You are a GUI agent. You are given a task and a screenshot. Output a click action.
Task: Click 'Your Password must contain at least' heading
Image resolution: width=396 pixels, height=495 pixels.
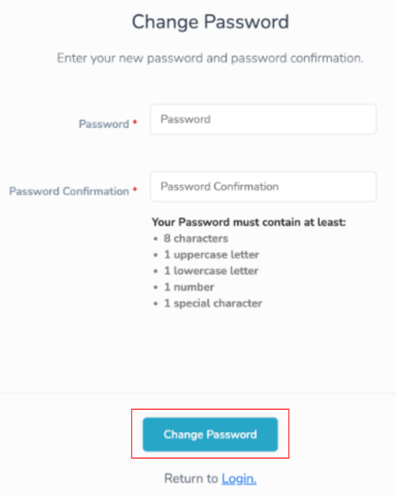pyautogui.click(x=249, y=222)
